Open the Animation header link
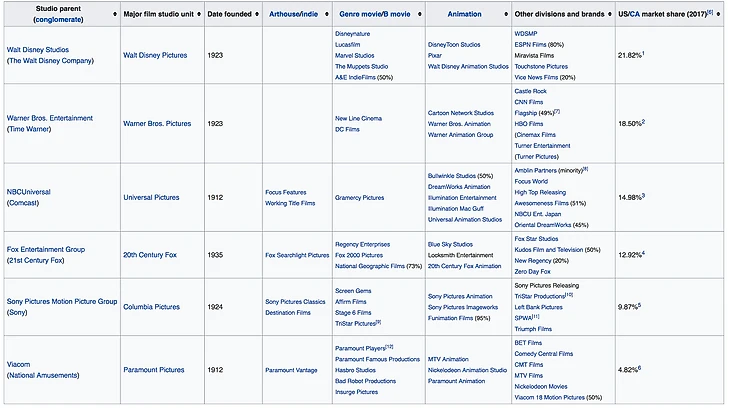 (464, 14)
